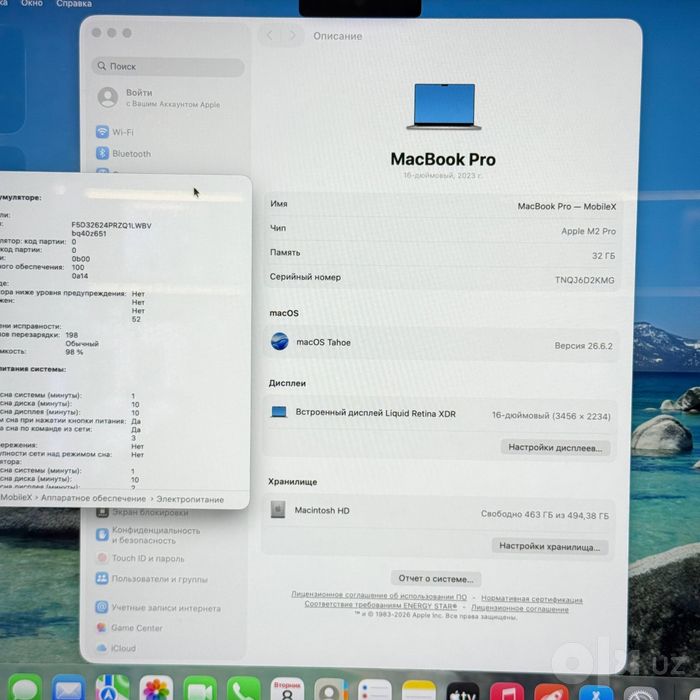Click the System Settings gear in Dock

tap(641, 693)
